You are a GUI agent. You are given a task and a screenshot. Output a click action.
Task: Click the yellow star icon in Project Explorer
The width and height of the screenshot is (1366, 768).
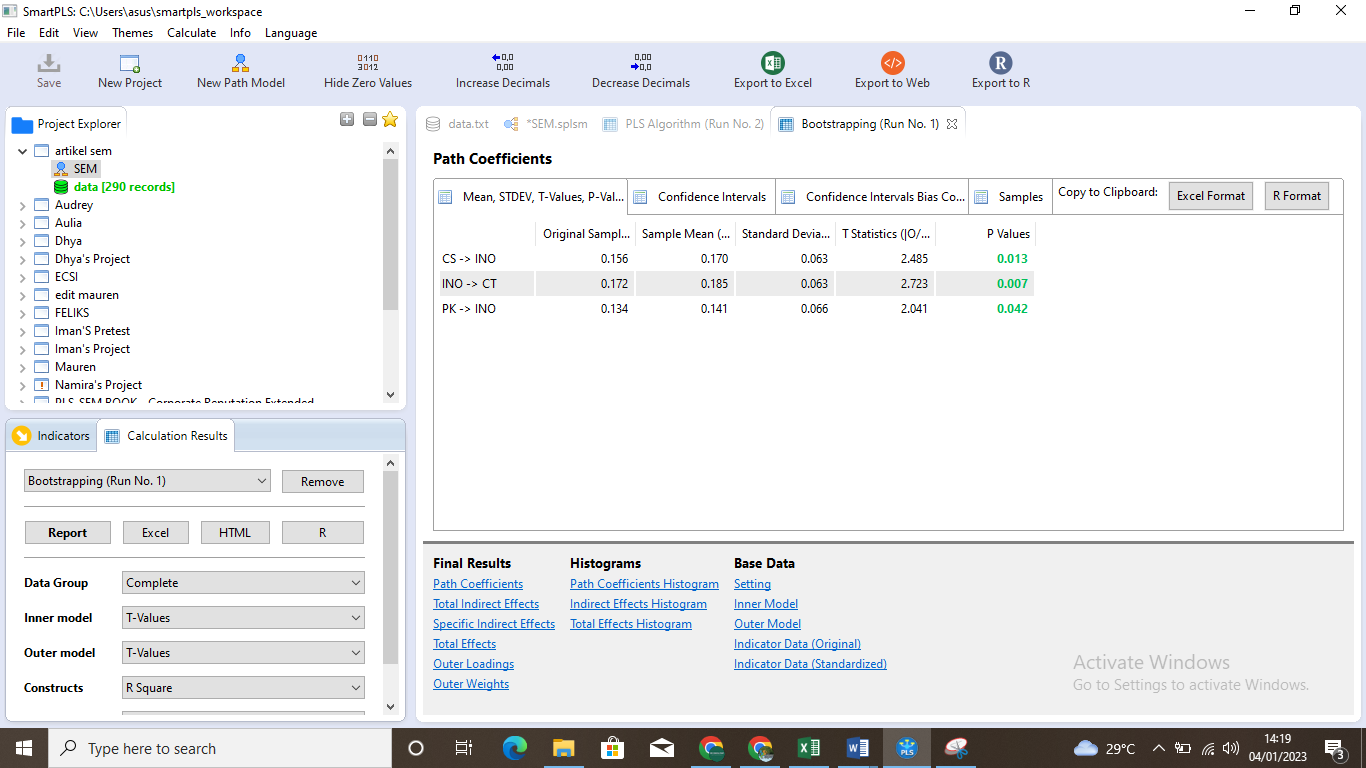(390, 120)
